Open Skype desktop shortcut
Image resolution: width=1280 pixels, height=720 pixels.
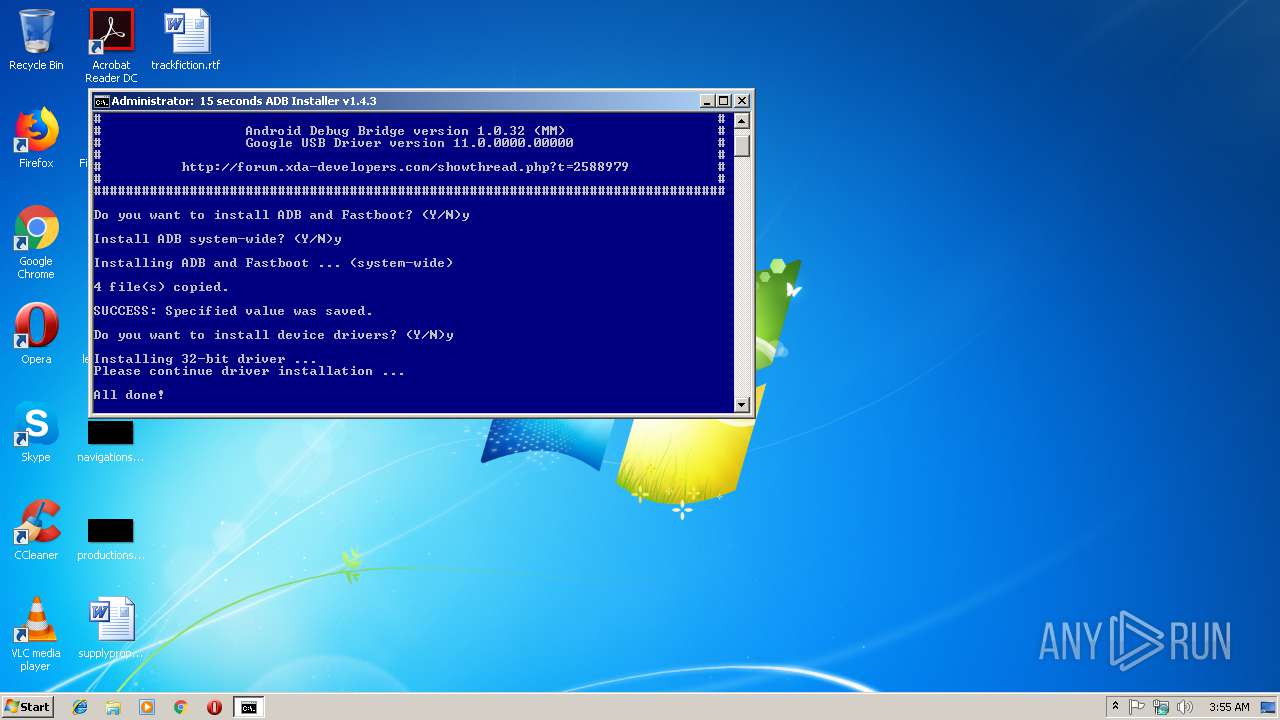click(x=36, y=432)
